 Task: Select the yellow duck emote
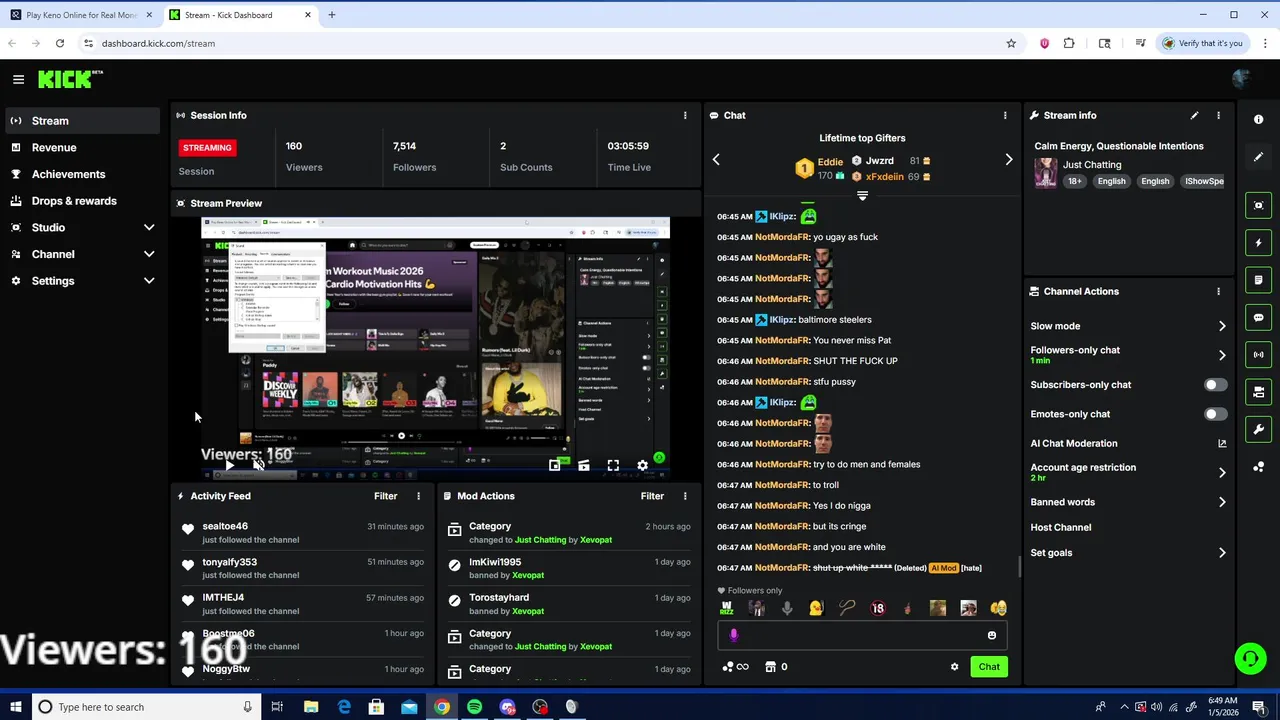pos(816,608)
